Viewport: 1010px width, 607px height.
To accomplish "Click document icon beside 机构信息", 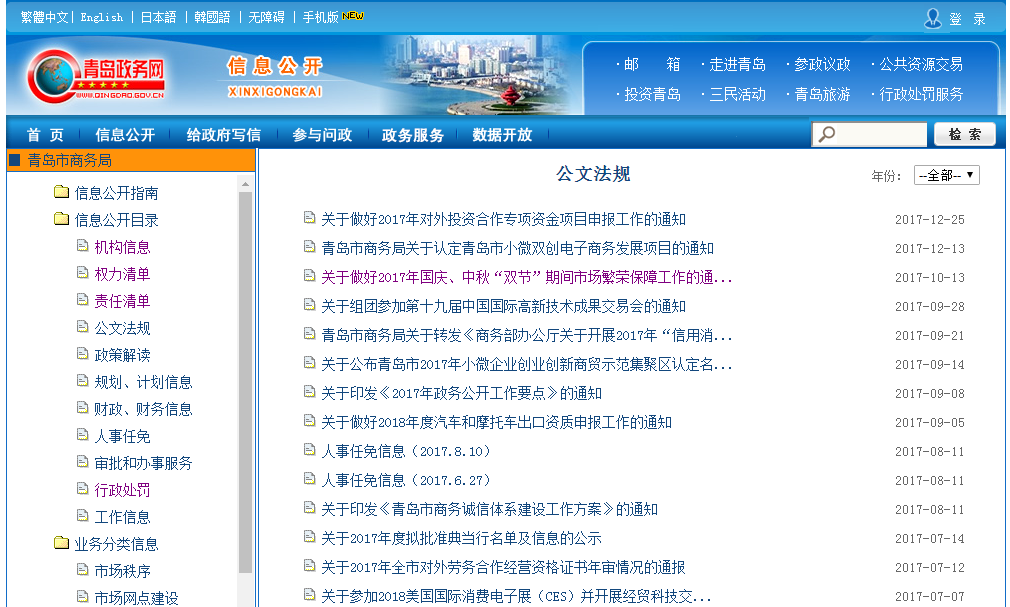I will pos(83,247).
